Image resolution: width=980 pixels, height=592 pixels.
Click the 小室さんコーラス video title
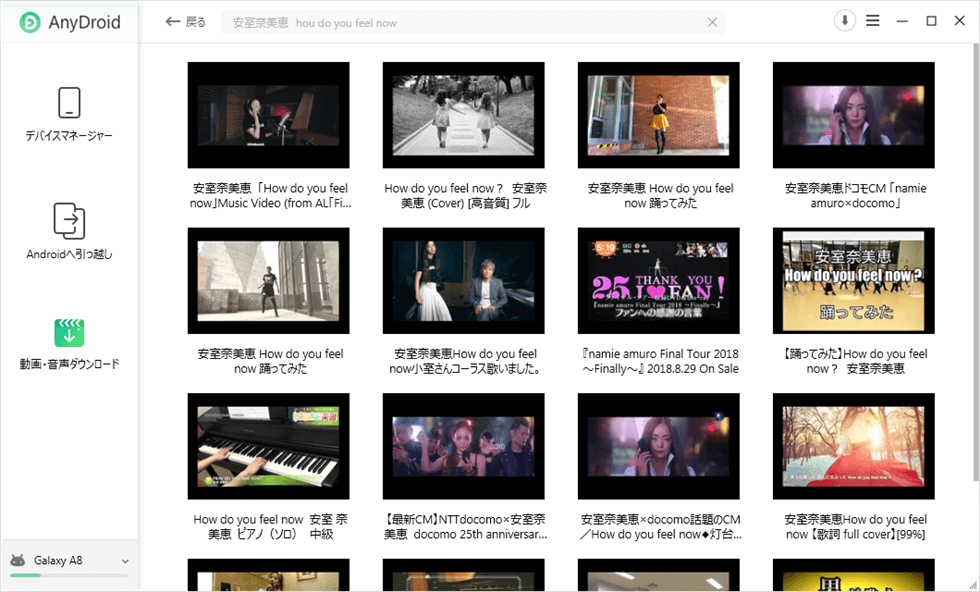coord(465,361)
